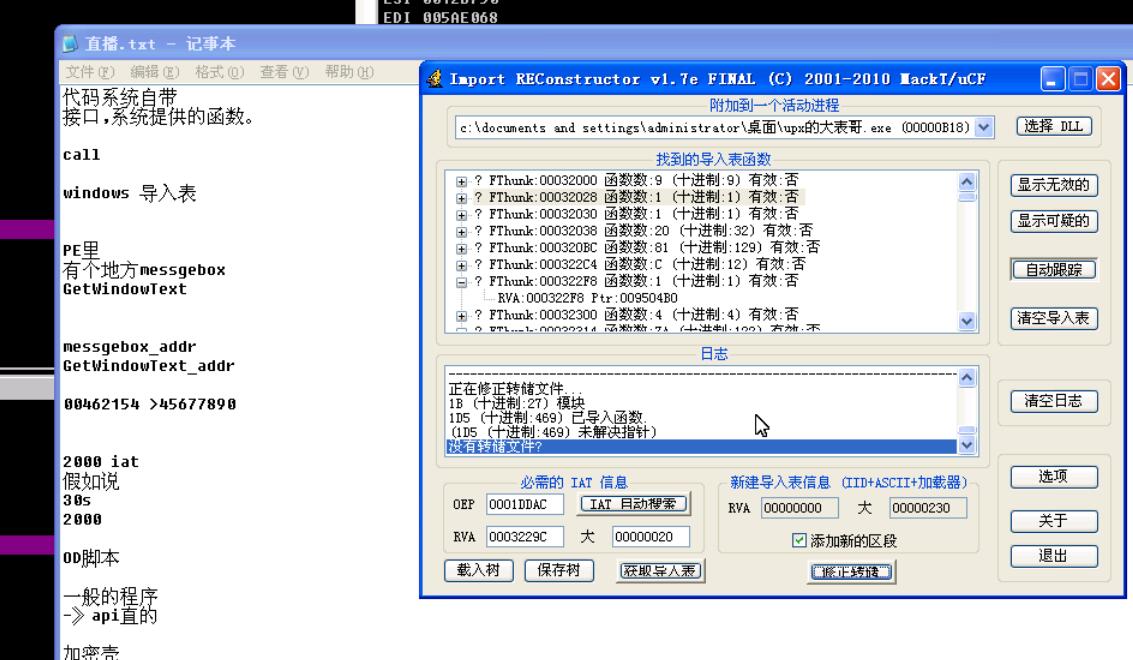Click the IAT RVA field showing 0003229C

525,536
